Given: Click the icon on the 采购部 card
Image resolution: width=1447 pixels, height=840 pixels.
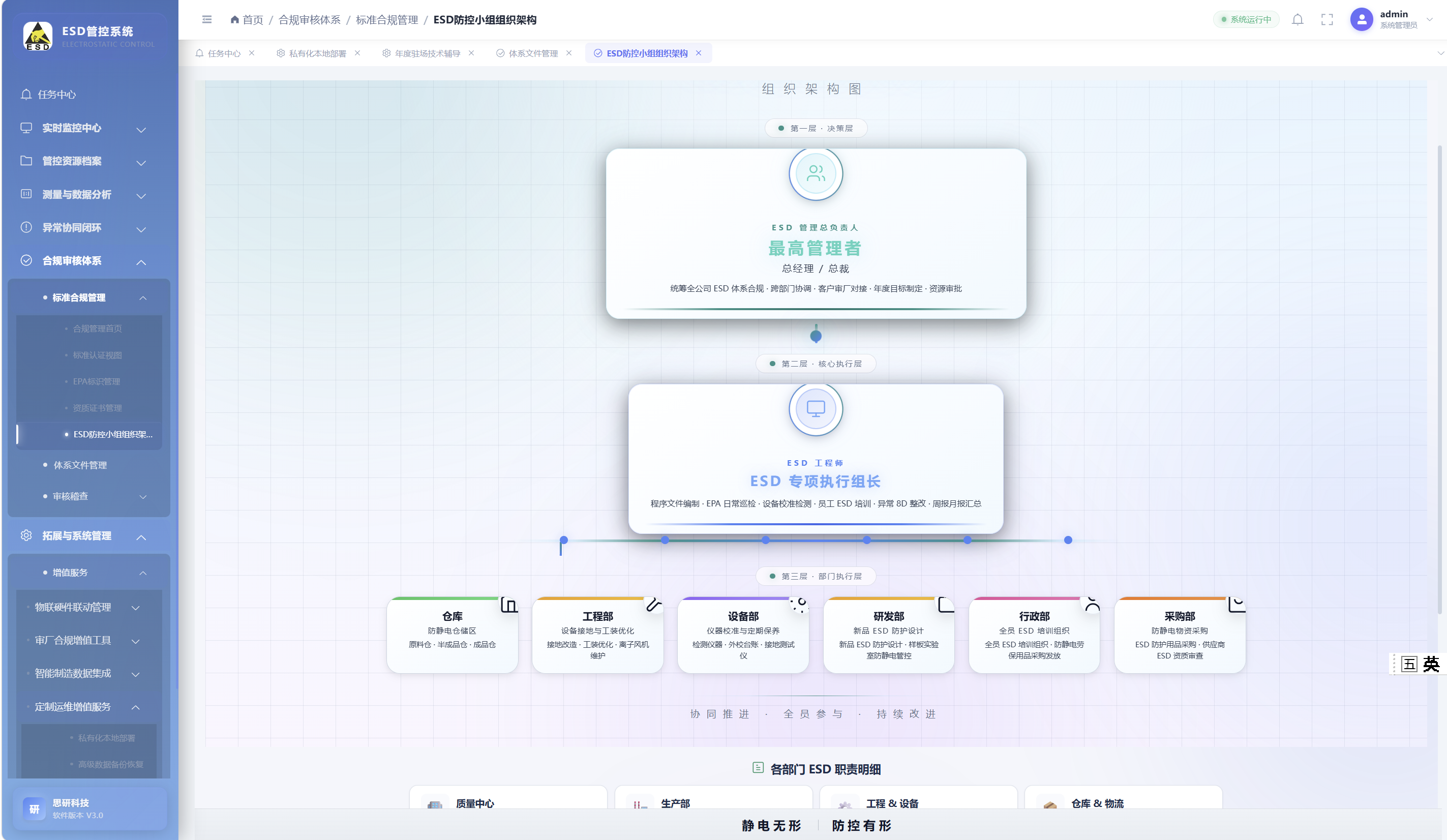Looking at the screenshot, I should [x=1237, y=605].
